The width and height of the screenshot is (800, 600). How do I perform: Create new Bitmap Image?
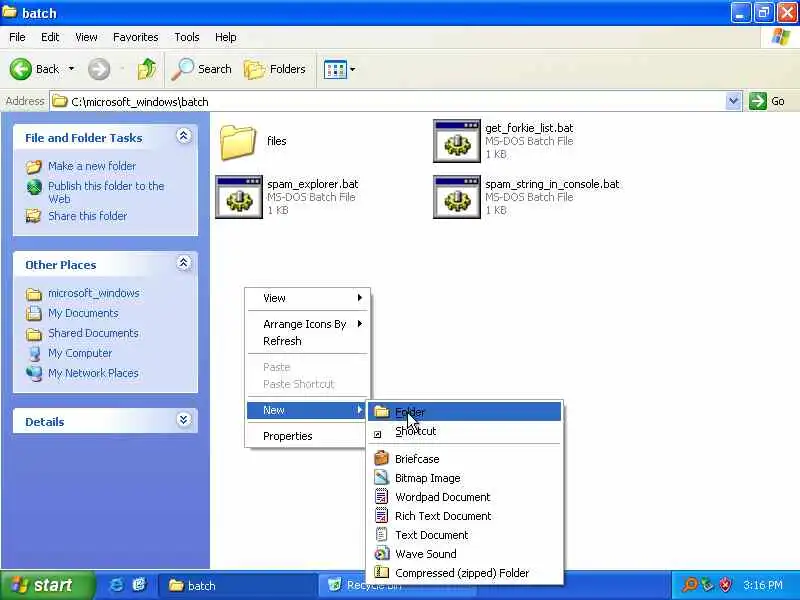coord(464,478)
